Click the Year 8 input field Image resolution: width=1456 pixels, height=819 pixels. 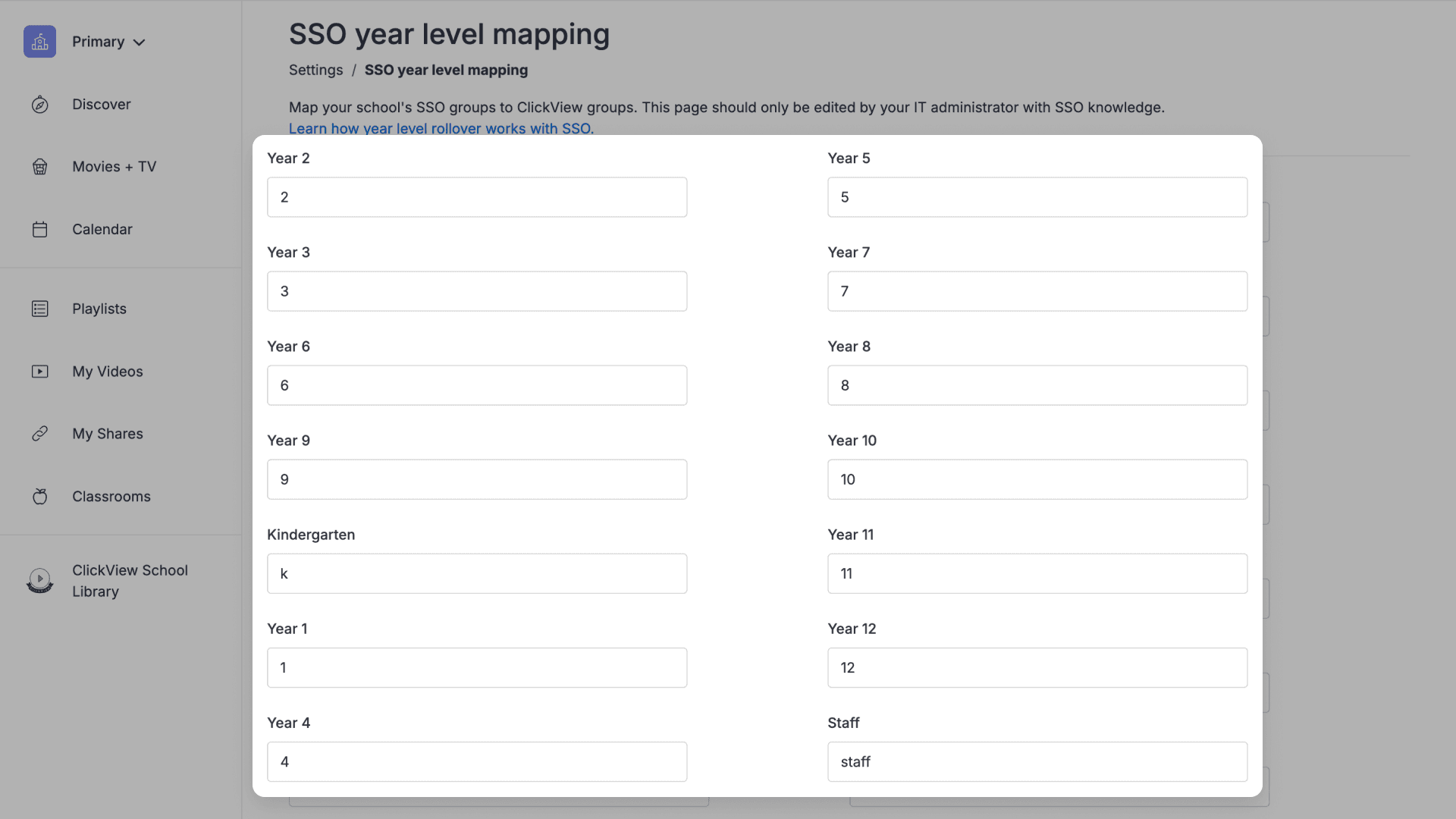pos(1037,385)
